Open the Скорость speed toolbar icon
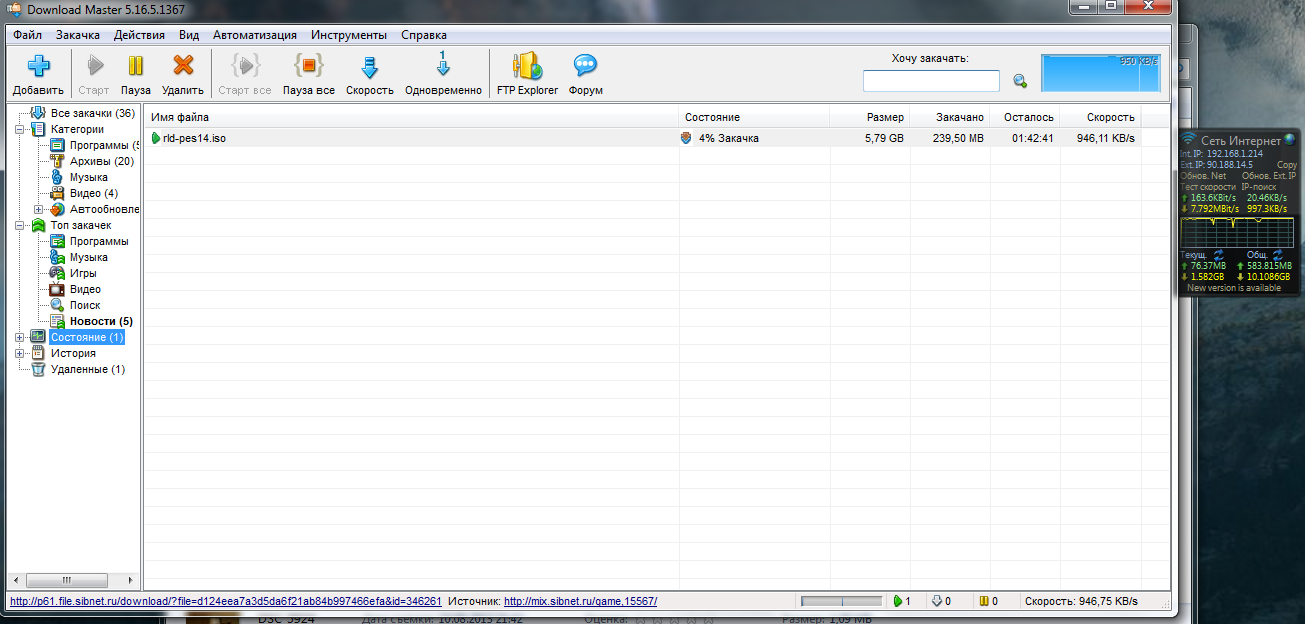 tap(370, 67)
